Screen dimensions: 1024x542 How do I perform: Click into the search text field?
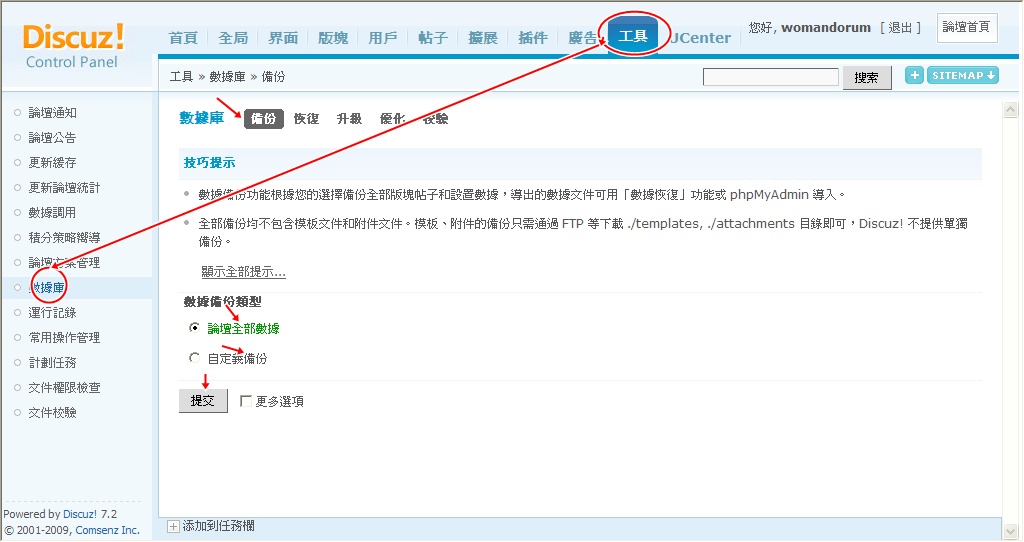tap(770, 77)
